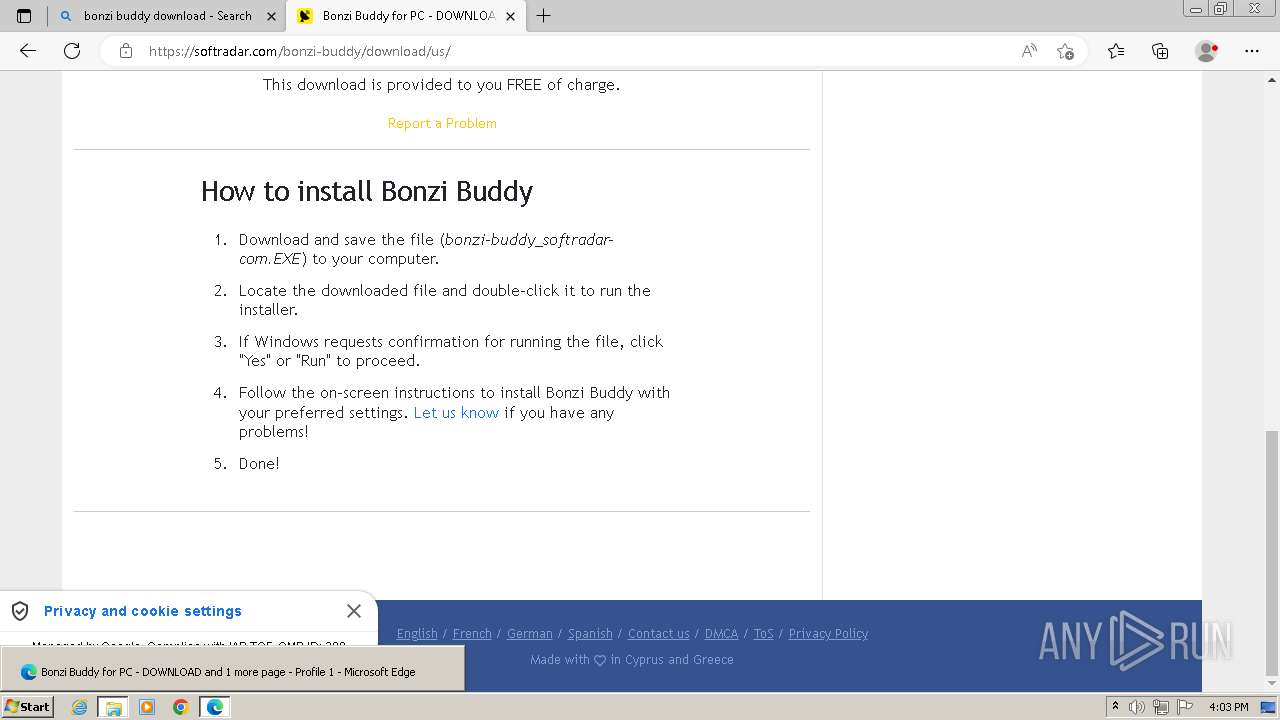Switch site language to French

pyautogui.click(x=472, y=633)
